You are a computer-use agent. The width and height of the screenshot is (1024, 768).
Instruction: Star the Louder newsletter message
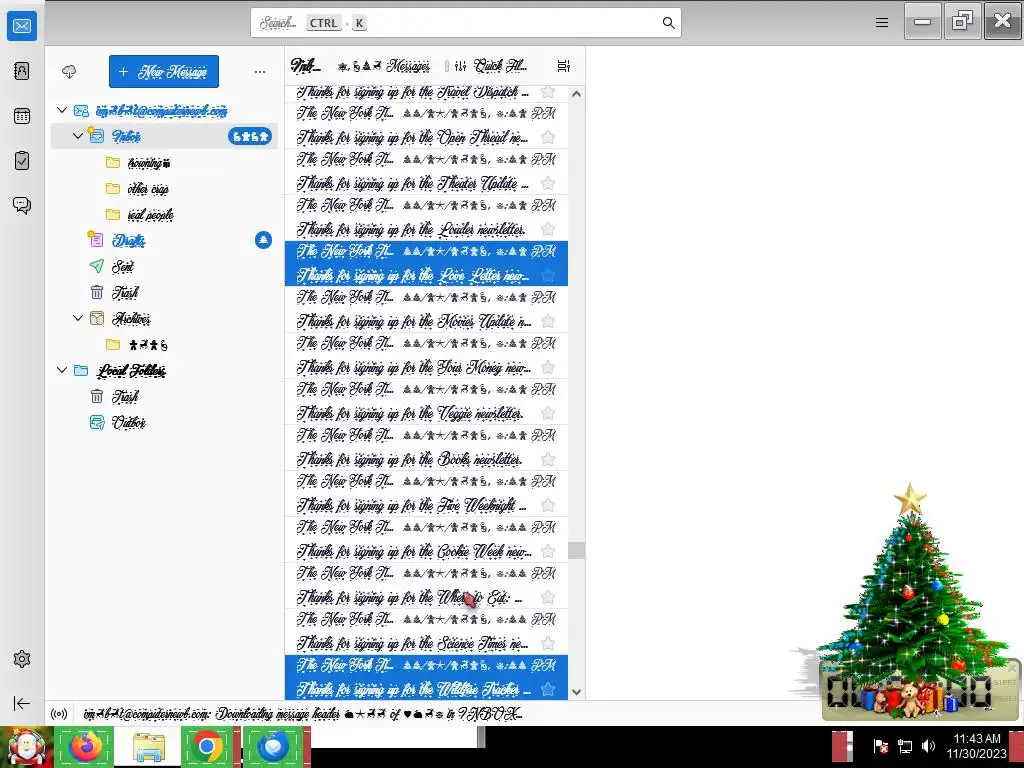[548, 229]
